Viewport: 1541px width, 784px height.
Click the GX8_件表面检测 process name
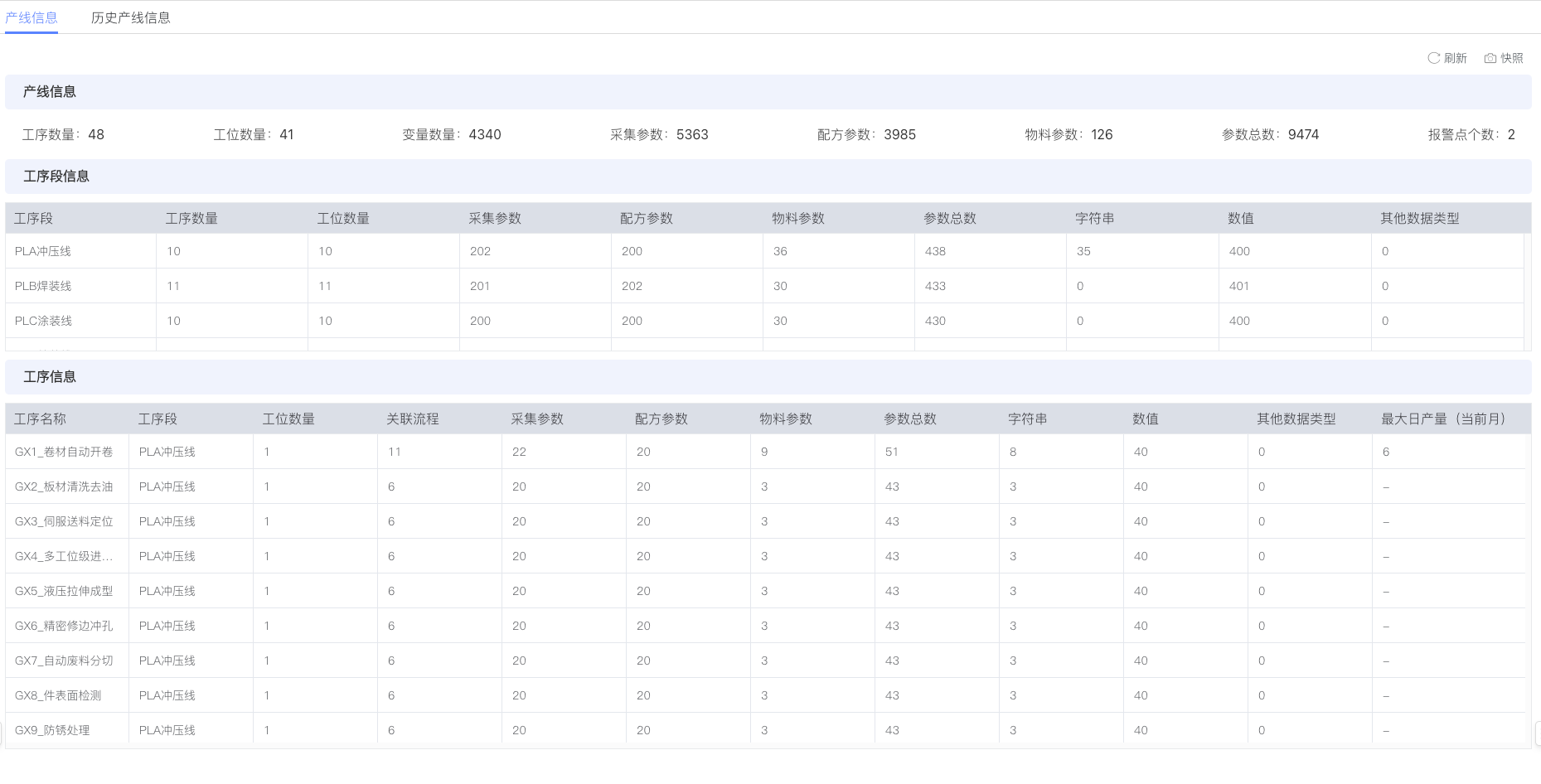(58, 695)
